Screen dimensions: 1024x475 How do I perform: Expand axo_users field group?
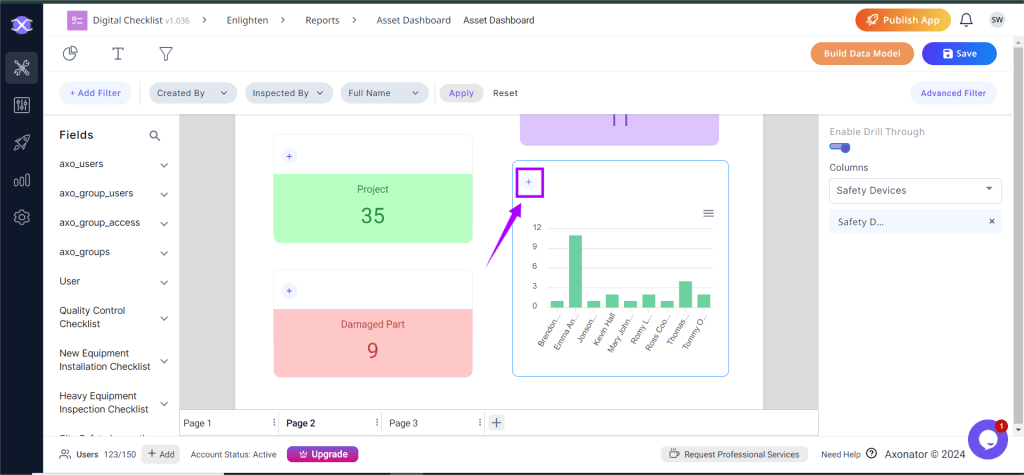pyautogui.click(x=164, y=165)
